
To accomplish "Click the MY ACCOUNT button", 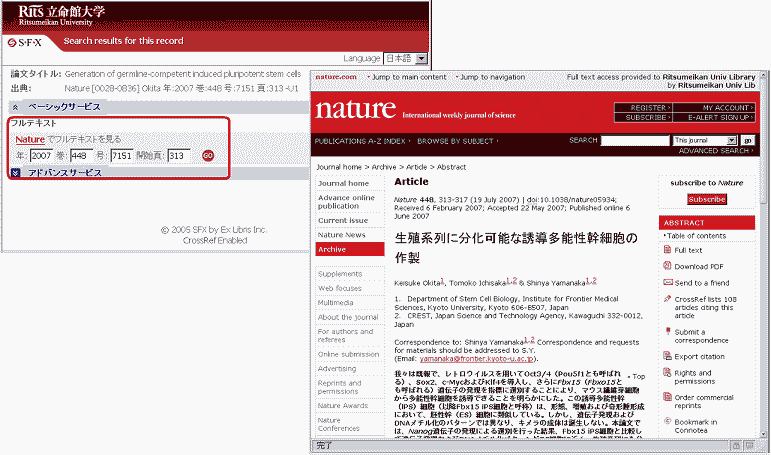I will point(713,107).
